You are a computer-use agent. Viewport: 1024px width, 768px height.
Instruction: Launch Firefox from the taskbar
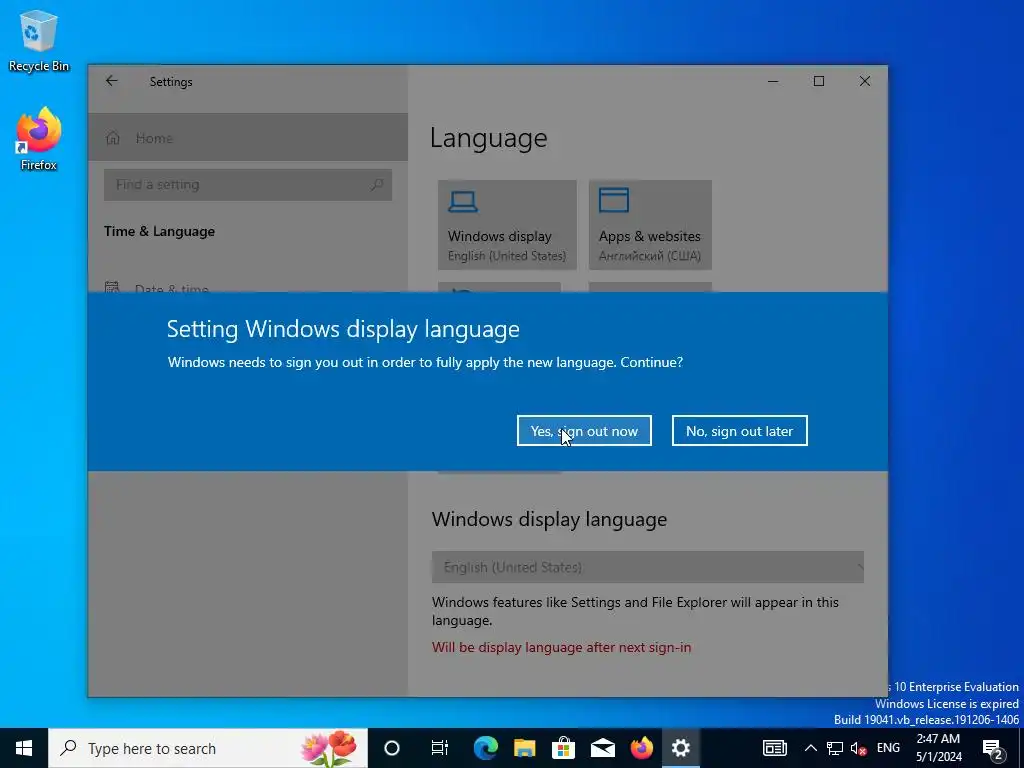(x=641, y=748)
